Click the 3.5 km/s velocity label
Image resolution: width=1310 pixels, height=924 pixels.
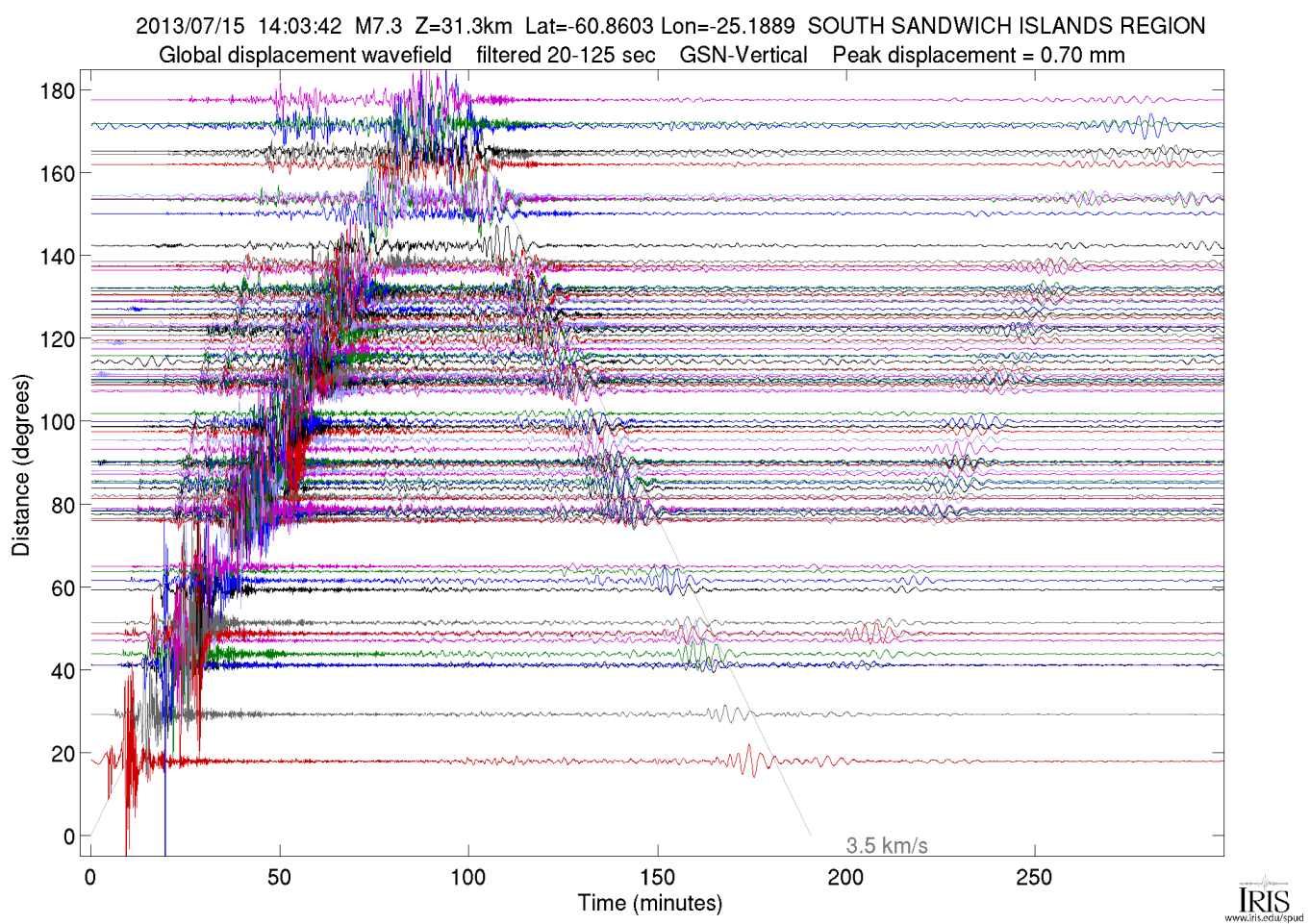[x=886, y=846]
